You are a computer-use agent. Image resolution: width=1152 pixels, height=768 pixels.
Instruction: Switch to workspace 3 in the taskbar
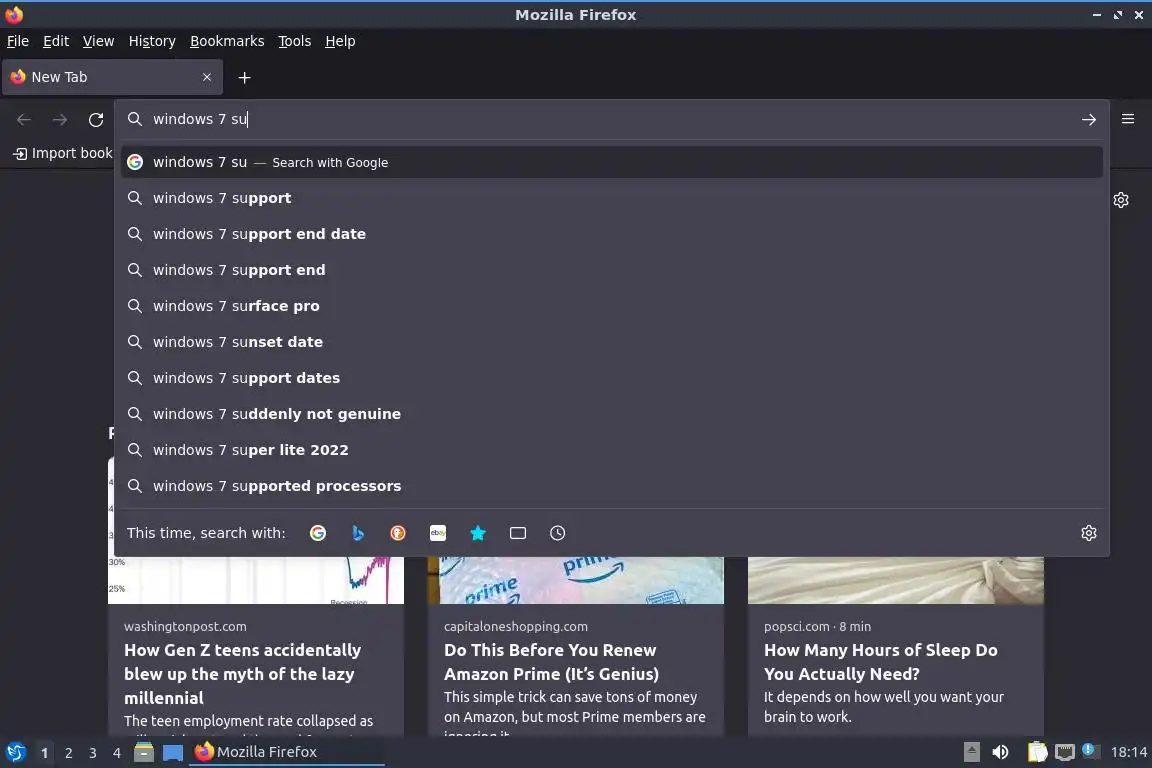(x=93, y=753)
